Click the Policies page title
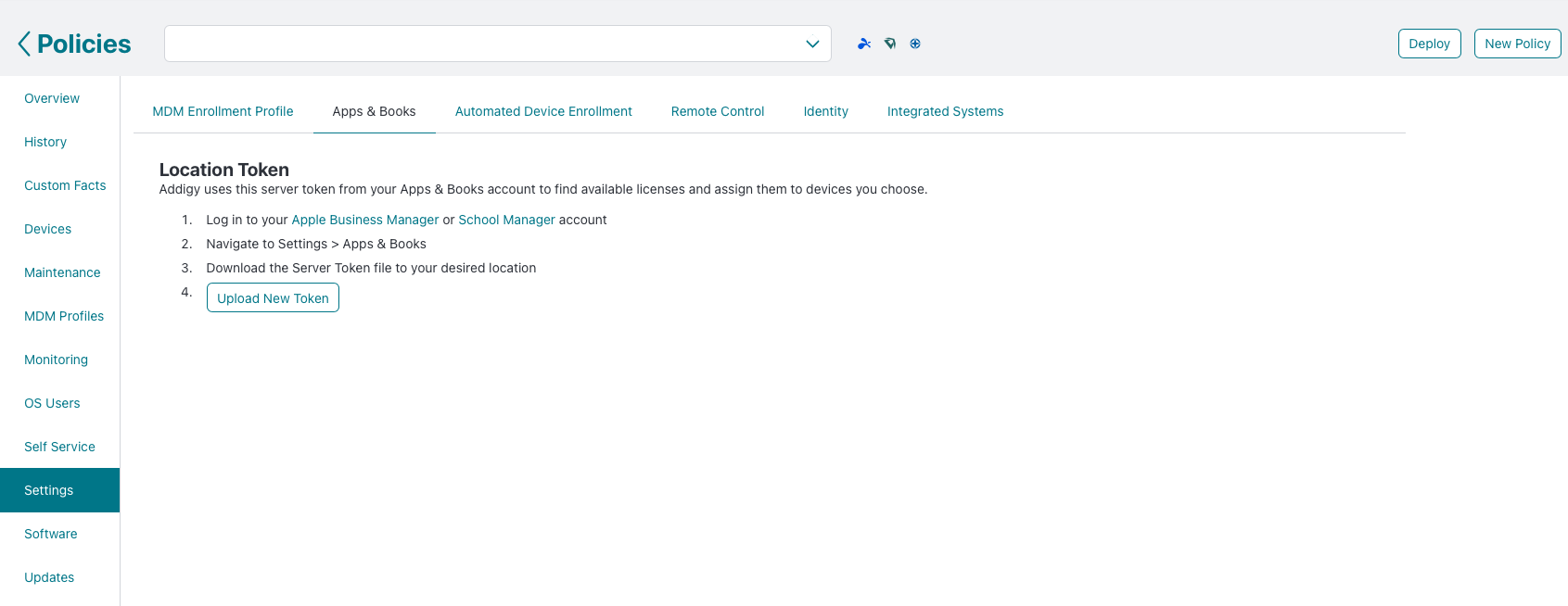The width and height of the screenshot is (1568, 606). tap(84, 44)
